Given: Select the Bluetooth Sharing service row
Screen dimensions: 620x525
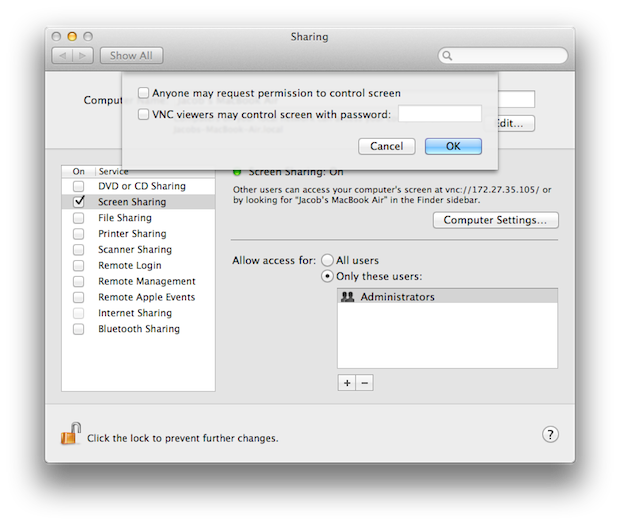Looking at the screenshot, I should [x=138, y=329].
